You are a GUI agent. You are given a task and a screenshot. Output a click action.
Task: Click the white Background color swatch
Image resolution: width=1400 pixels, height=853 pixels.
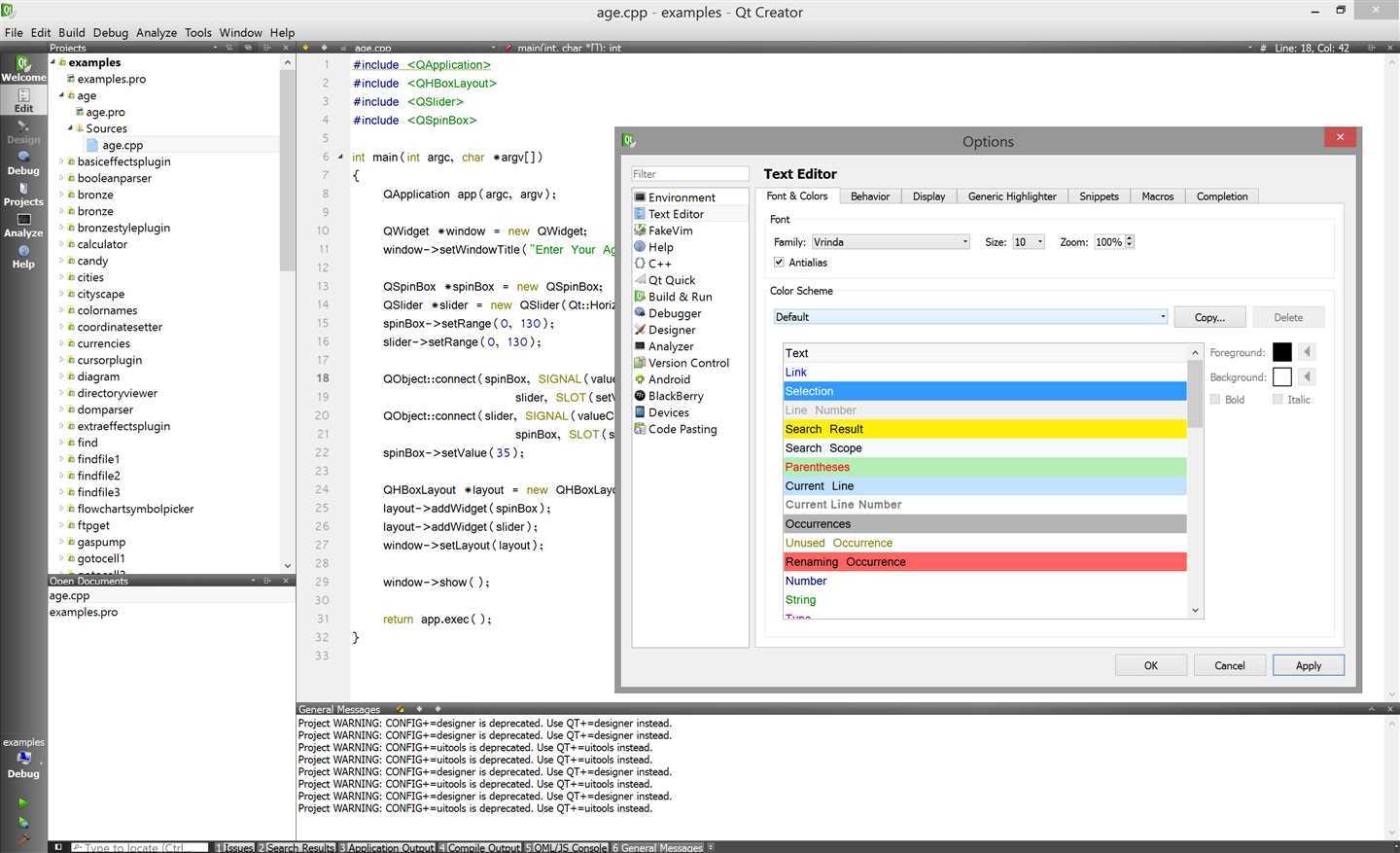coord(1282,376)
